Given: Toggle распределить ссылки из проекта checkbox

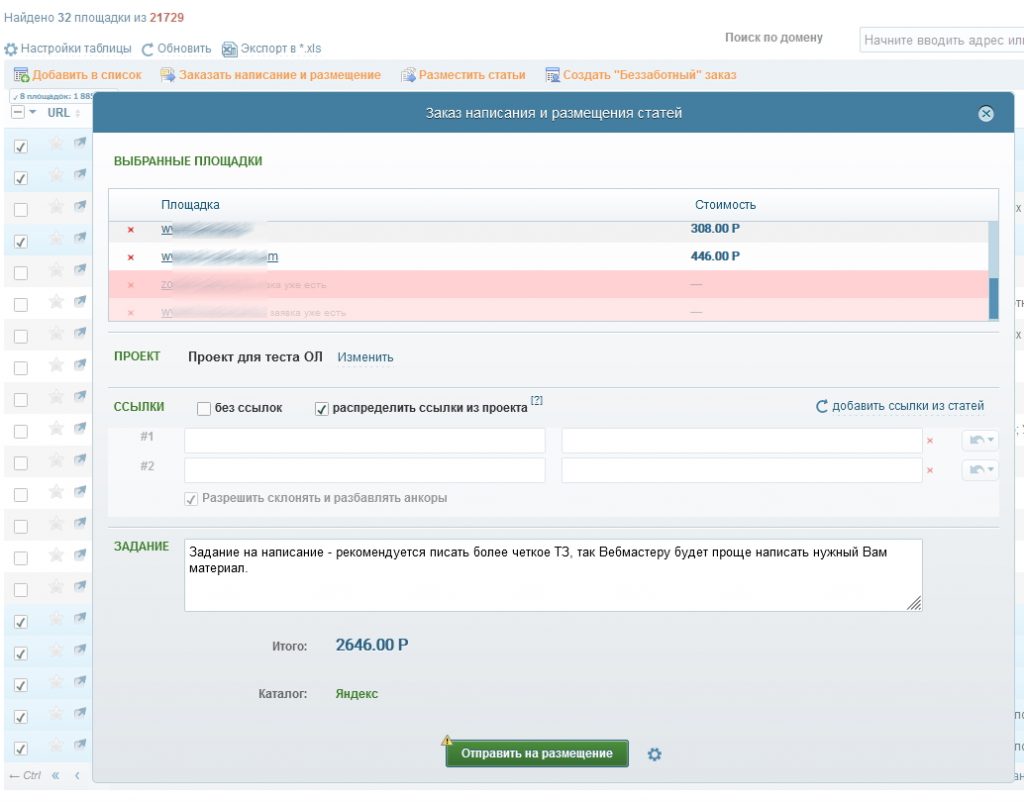Looking at the screenshot, I should coord(321,409).
